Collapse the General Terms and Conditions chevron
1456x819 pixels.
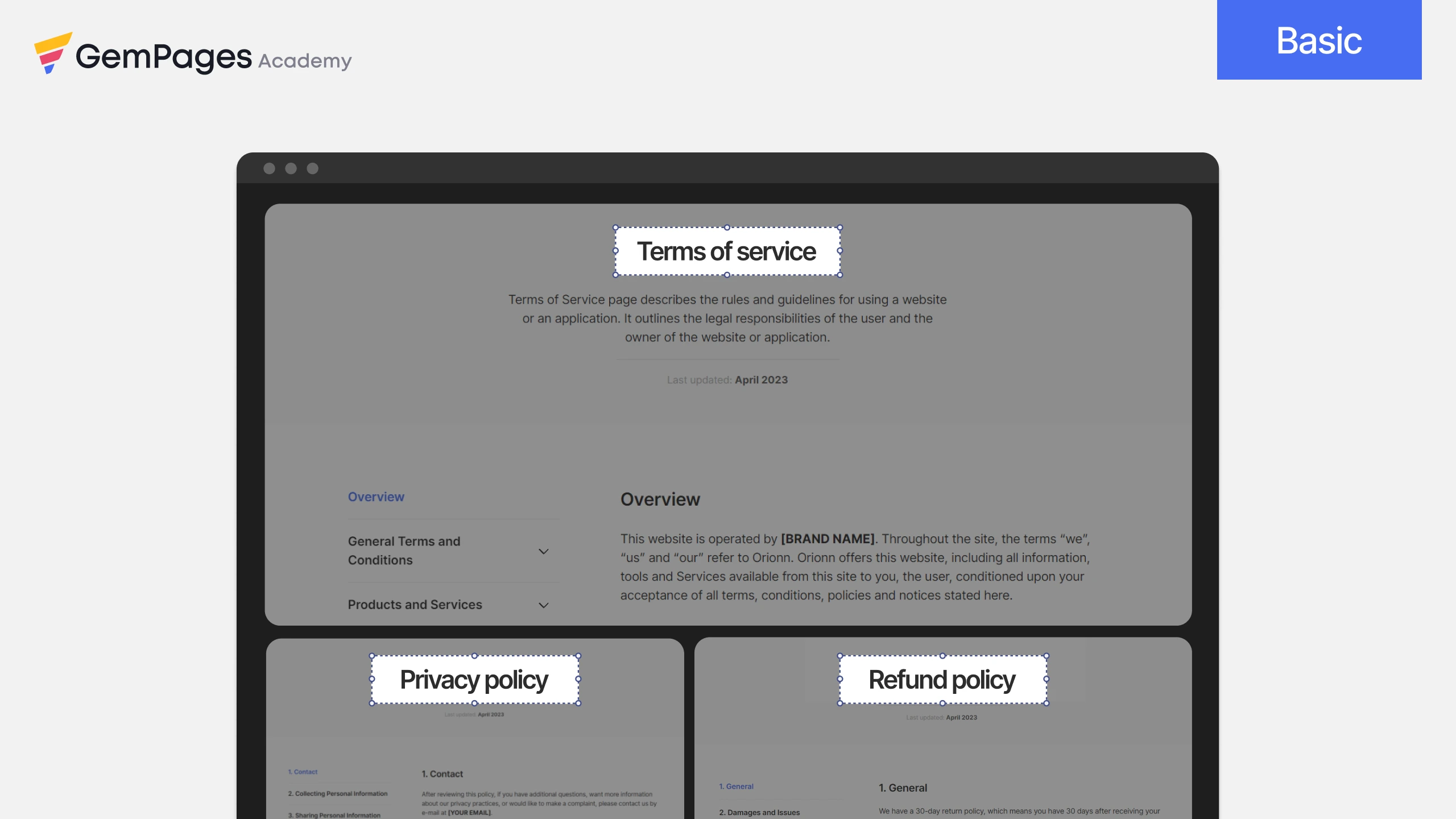click(x=543, y=551)
